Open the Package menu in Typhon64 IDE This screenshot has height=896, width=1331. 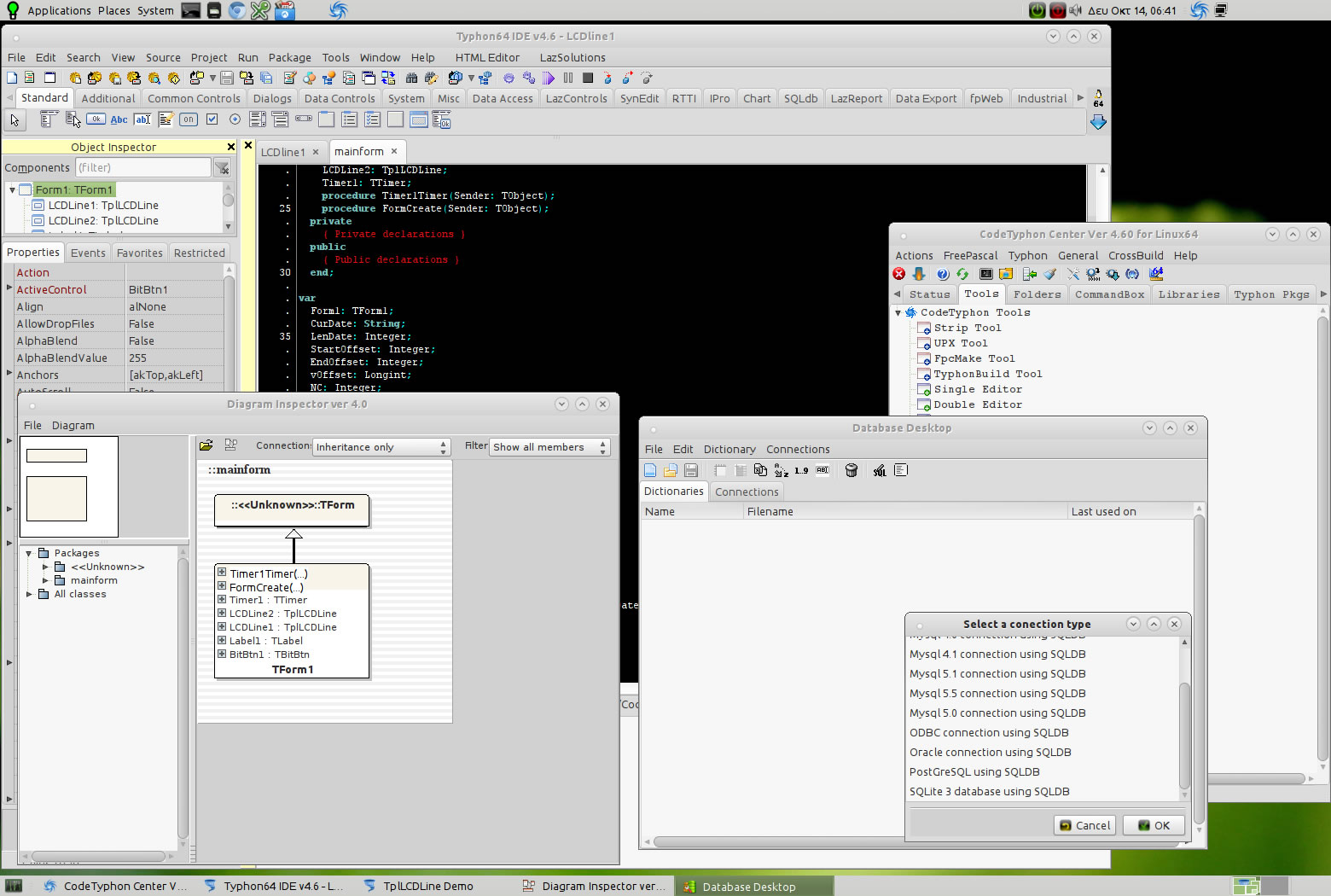[x=290, y=57]
